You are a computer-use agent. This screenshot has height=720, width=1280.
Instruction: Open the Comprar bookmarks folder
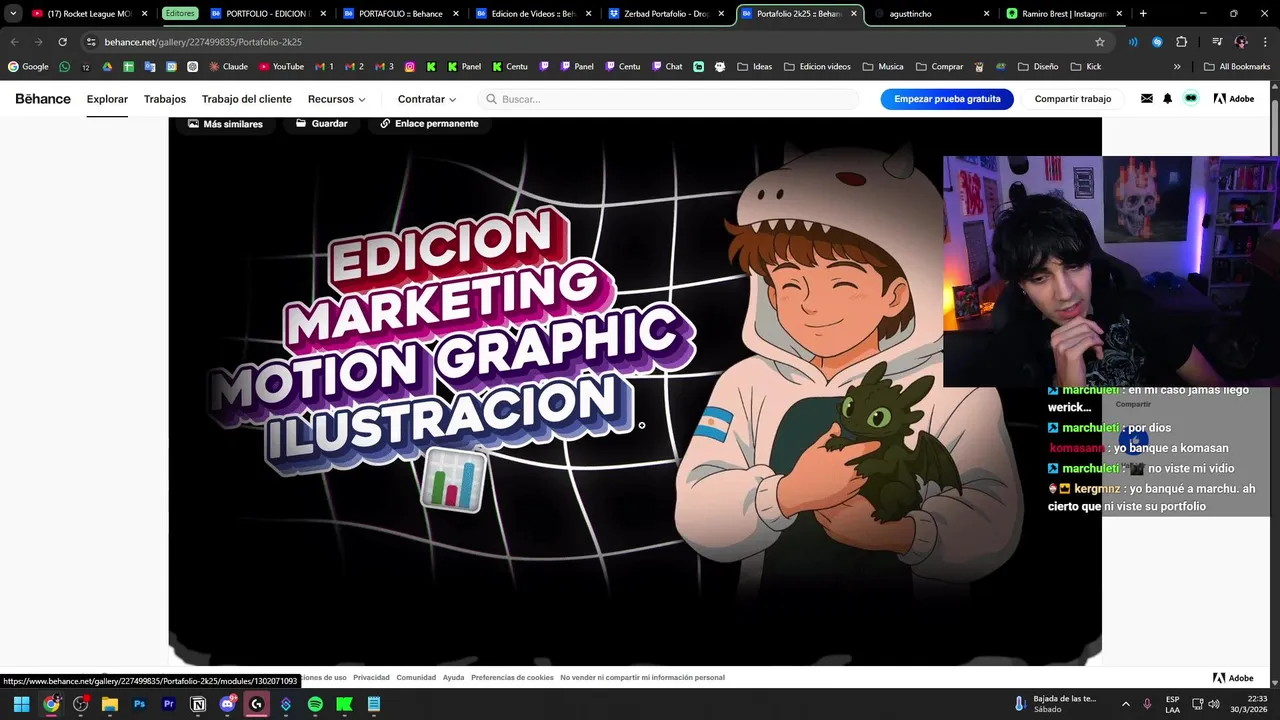(x=939, y=67)
